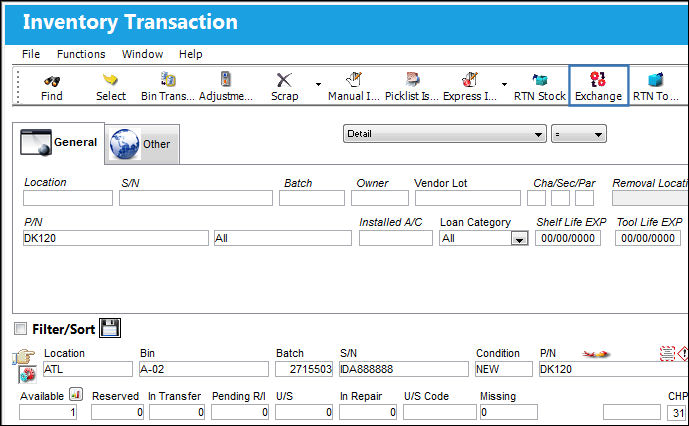Open the Functions menu
The width and height of the screenshot is (689, 426).
[81, 54]
